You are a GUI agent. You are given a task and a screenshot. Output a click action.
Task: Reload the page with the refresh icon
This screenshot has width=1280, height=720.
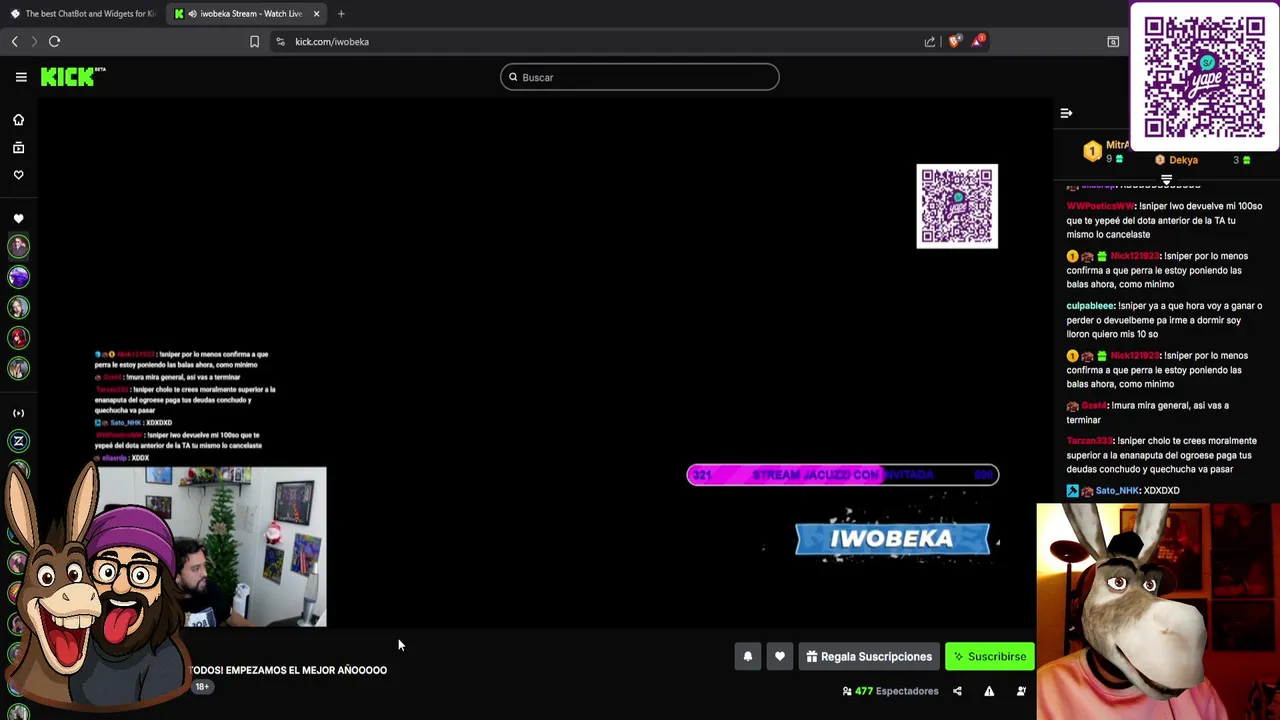coord(55,41)
